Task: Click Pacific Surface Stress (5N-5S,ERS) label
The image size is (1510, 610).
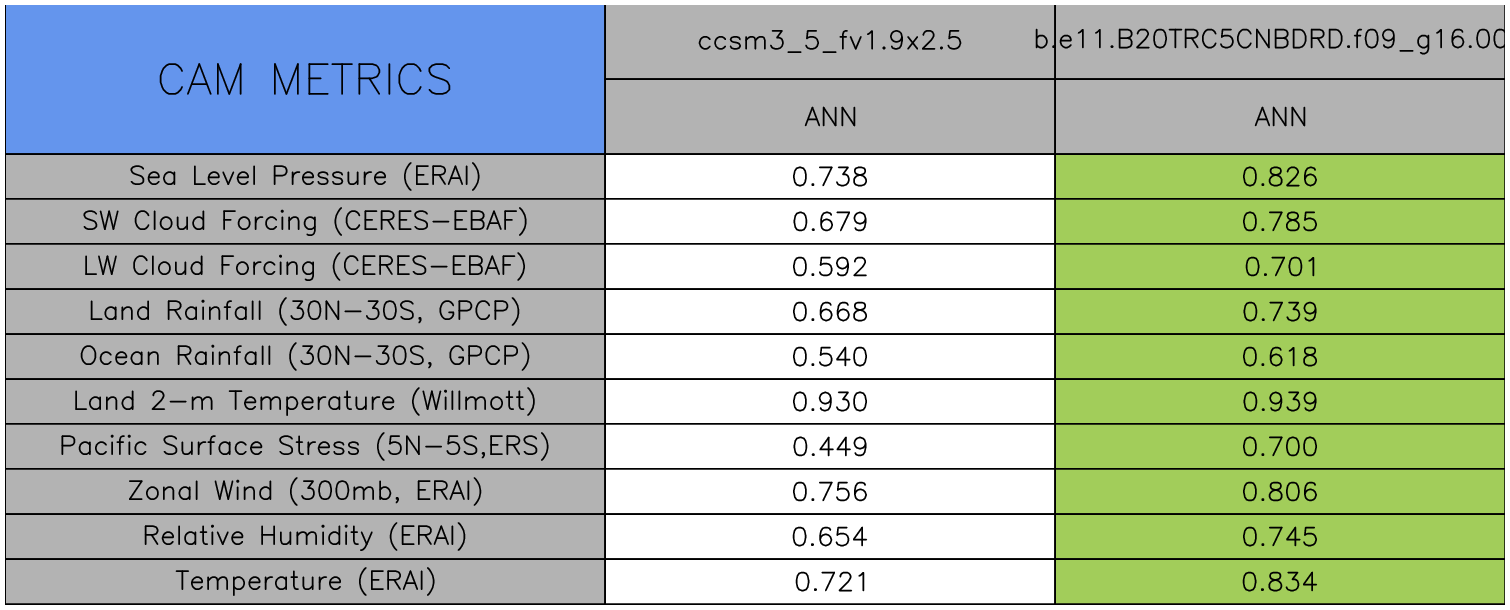Action: tap(305, 447)
